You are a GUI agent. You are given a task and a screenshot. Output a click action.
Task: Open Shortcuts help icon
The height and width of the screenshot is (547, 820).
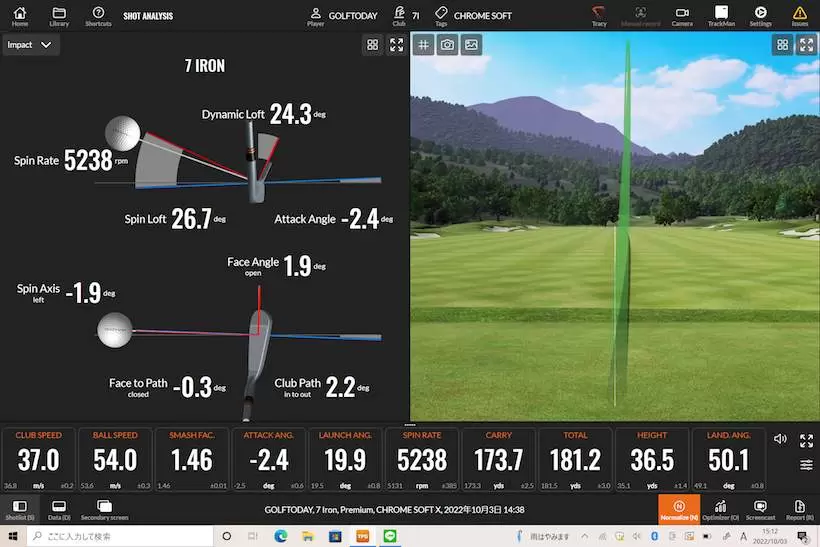click(x=98, y=15)
